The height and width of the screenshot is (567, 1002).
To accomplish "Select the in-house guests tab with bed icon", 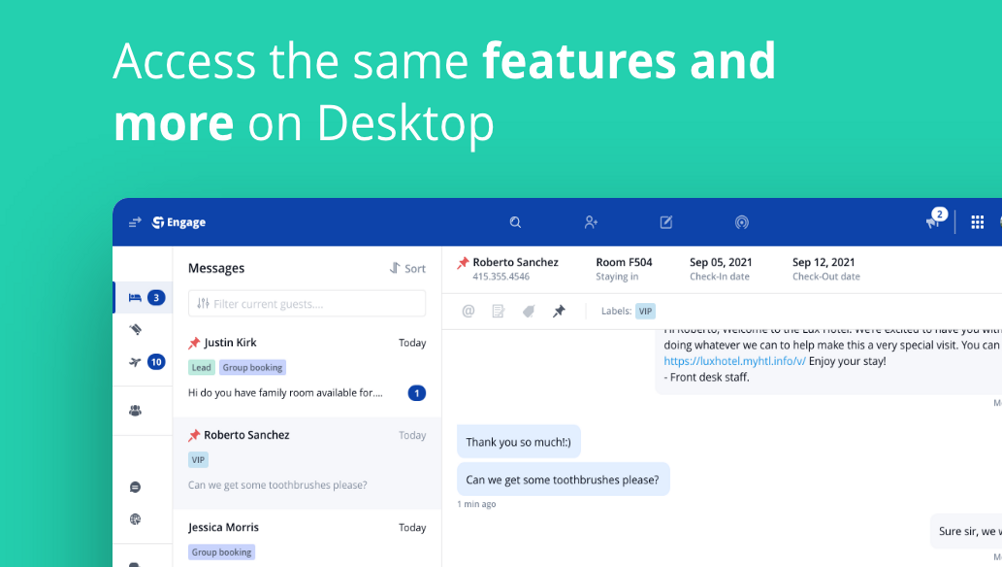I will click(136, 297).
